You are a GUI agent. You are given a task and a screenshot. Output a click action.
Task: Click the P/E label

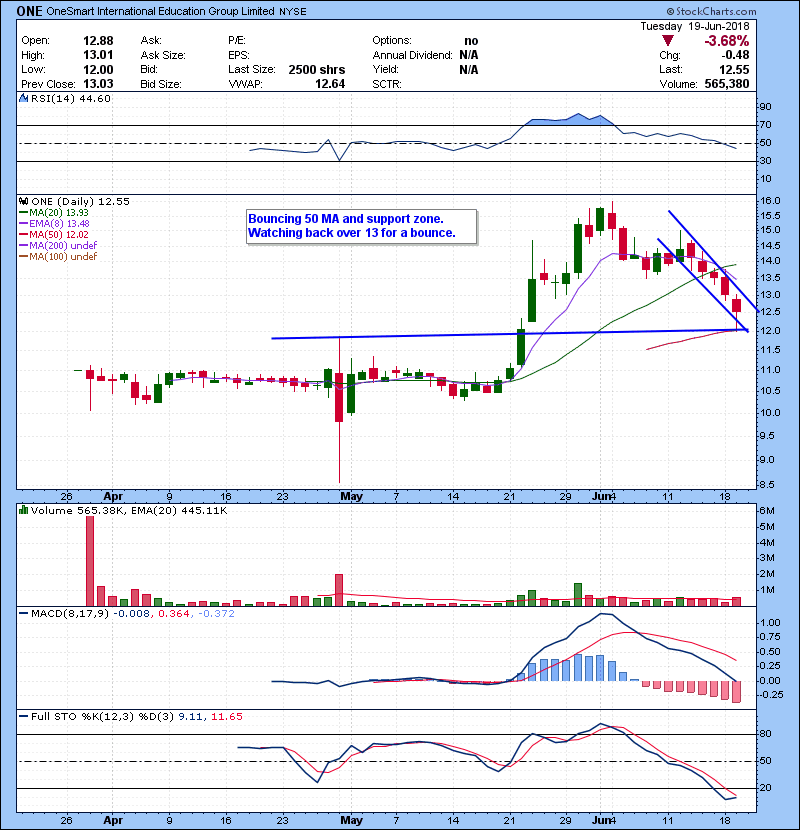point(237,40)
